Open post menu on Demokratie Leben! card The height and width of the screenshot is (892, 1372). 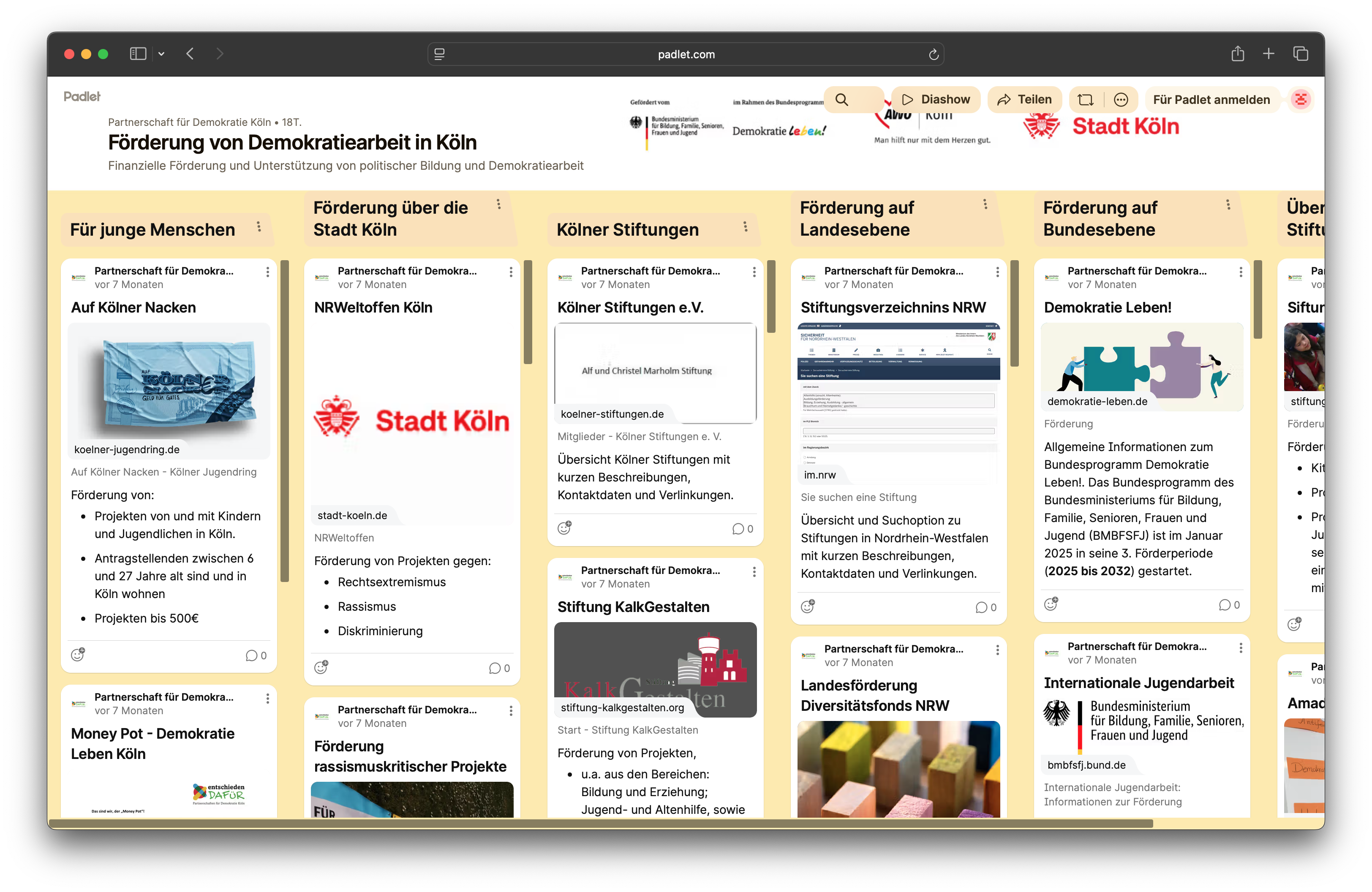[x=1241, y=272]
